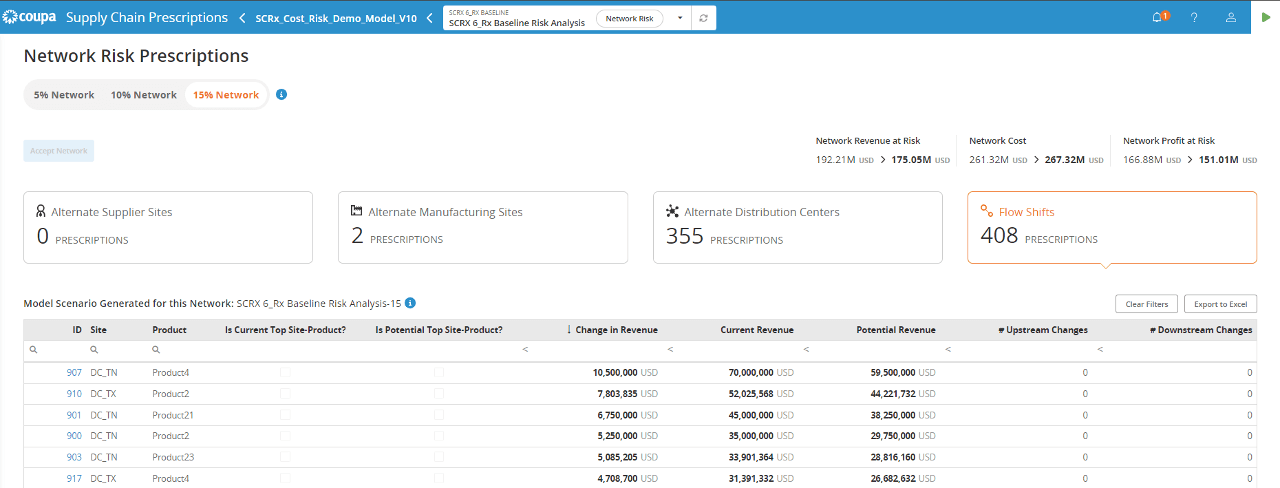Screen dimensions: 1280x488
Task: Click the refresh scenario icon
Action: click(x=703, y=19)
